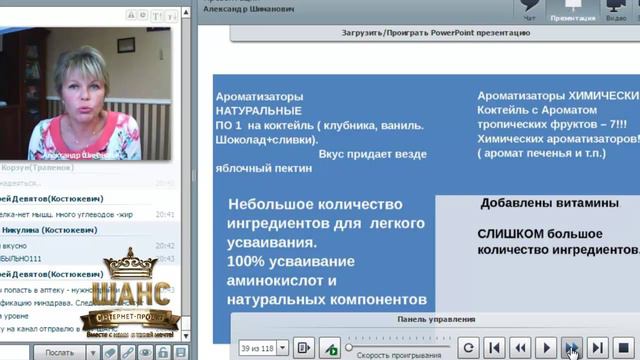Rewind to the previous slide
The width and height of the screenshot is (640, 360).
point(520,348)
